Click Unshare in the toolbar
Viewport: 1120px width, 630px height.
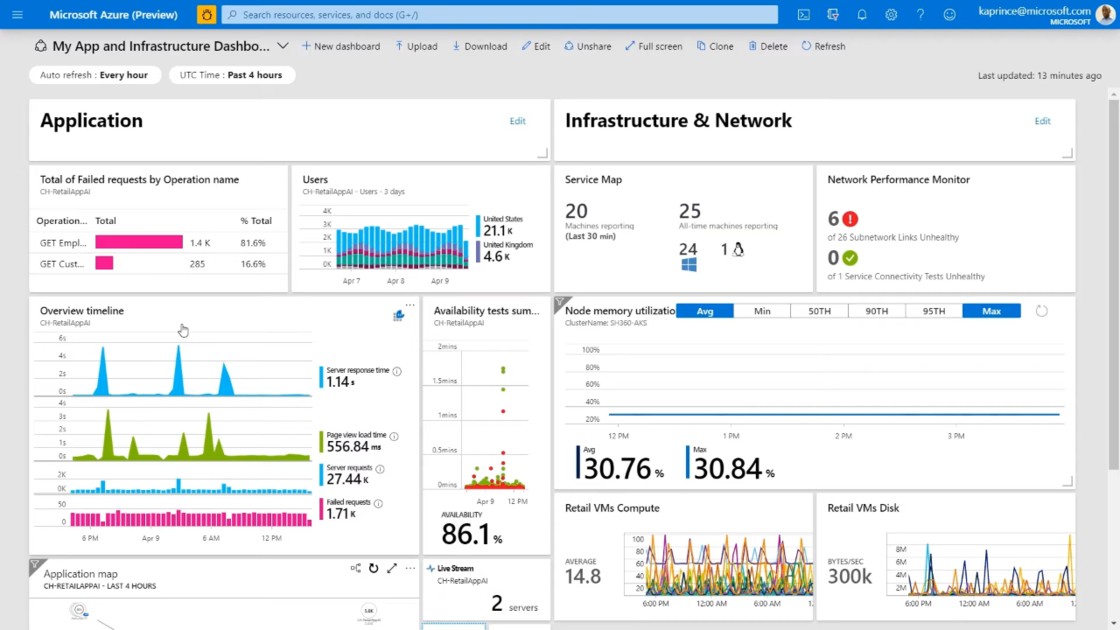pyautogui.click(x=588, y=46)
